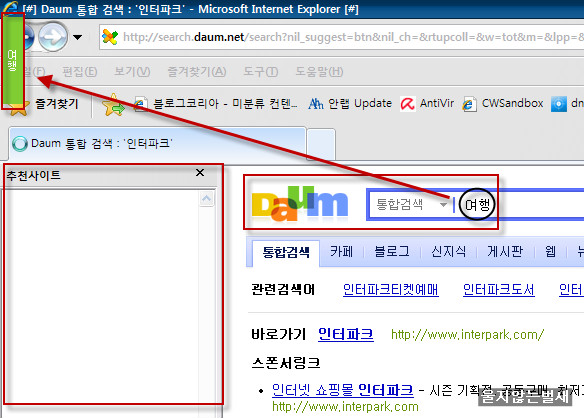
Task: Click the add-to-favorites star arrow icon
Action: [x=113, y=105]
